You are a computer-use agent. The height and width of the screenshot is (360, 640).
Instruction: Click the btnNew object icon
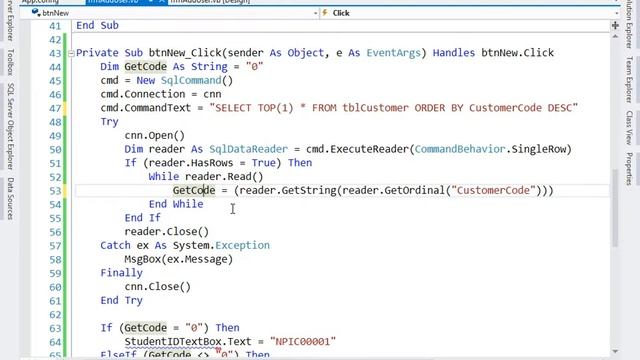[x=36, y=13]
